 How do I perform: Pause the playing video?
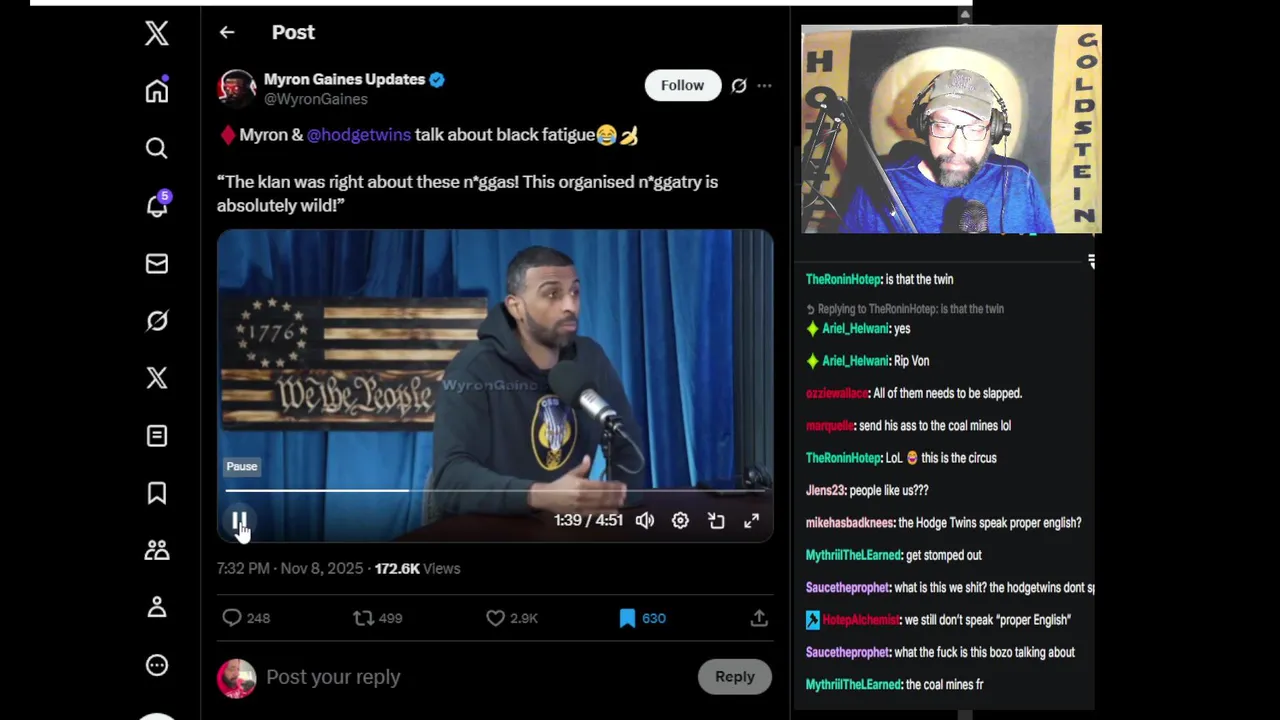[240, 521]
